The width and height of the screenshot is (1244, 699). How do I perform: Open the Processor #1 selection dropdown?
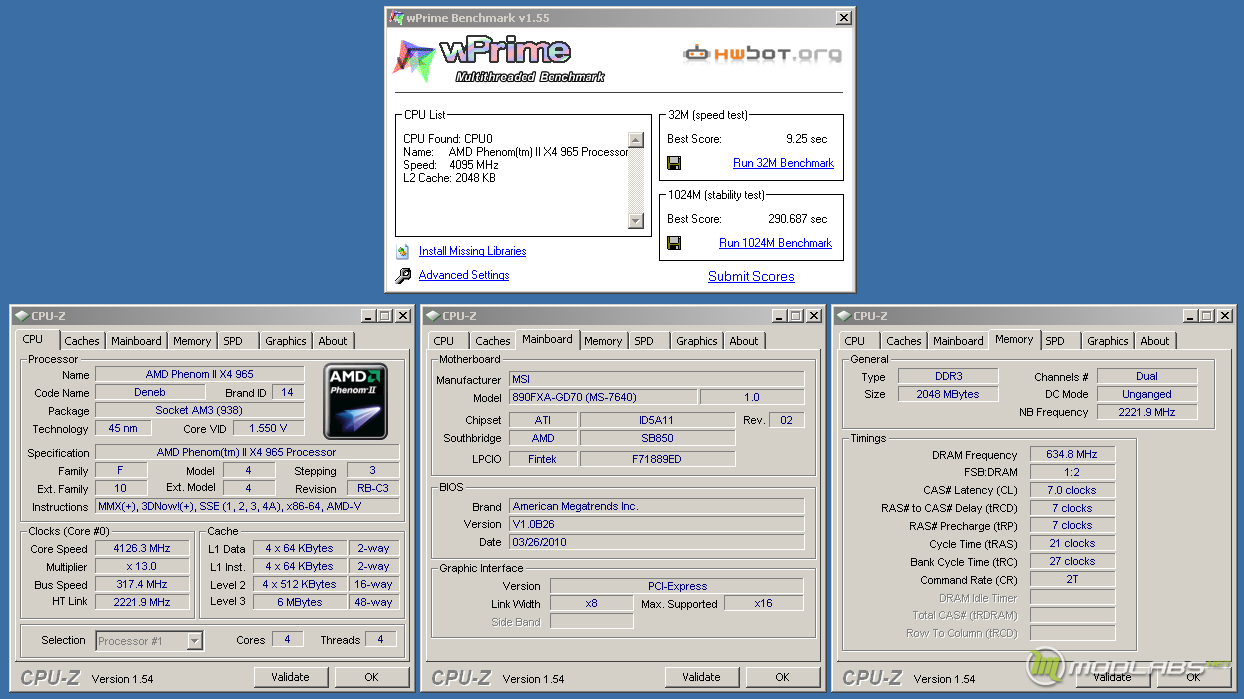195,641
